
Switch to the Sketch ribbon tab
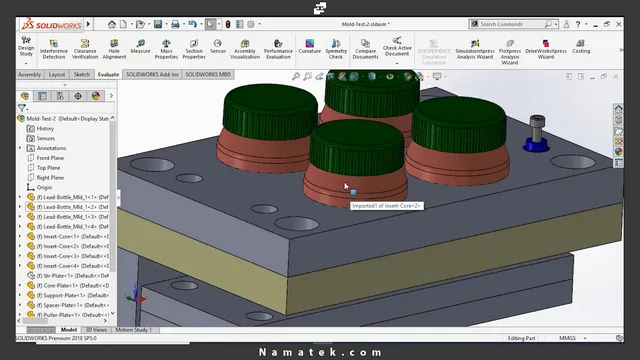tap(82, 74)
